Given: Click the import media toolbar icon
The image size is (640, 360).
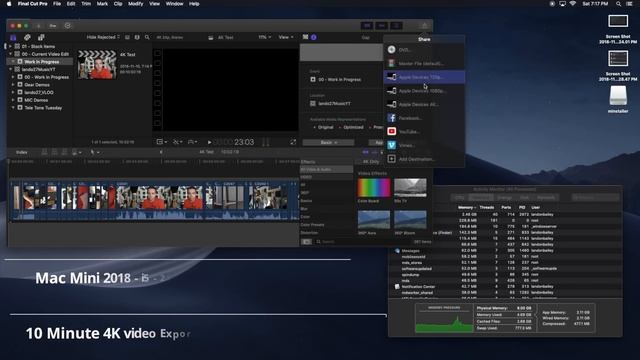Looking at the screenshot, I should 39,26.
